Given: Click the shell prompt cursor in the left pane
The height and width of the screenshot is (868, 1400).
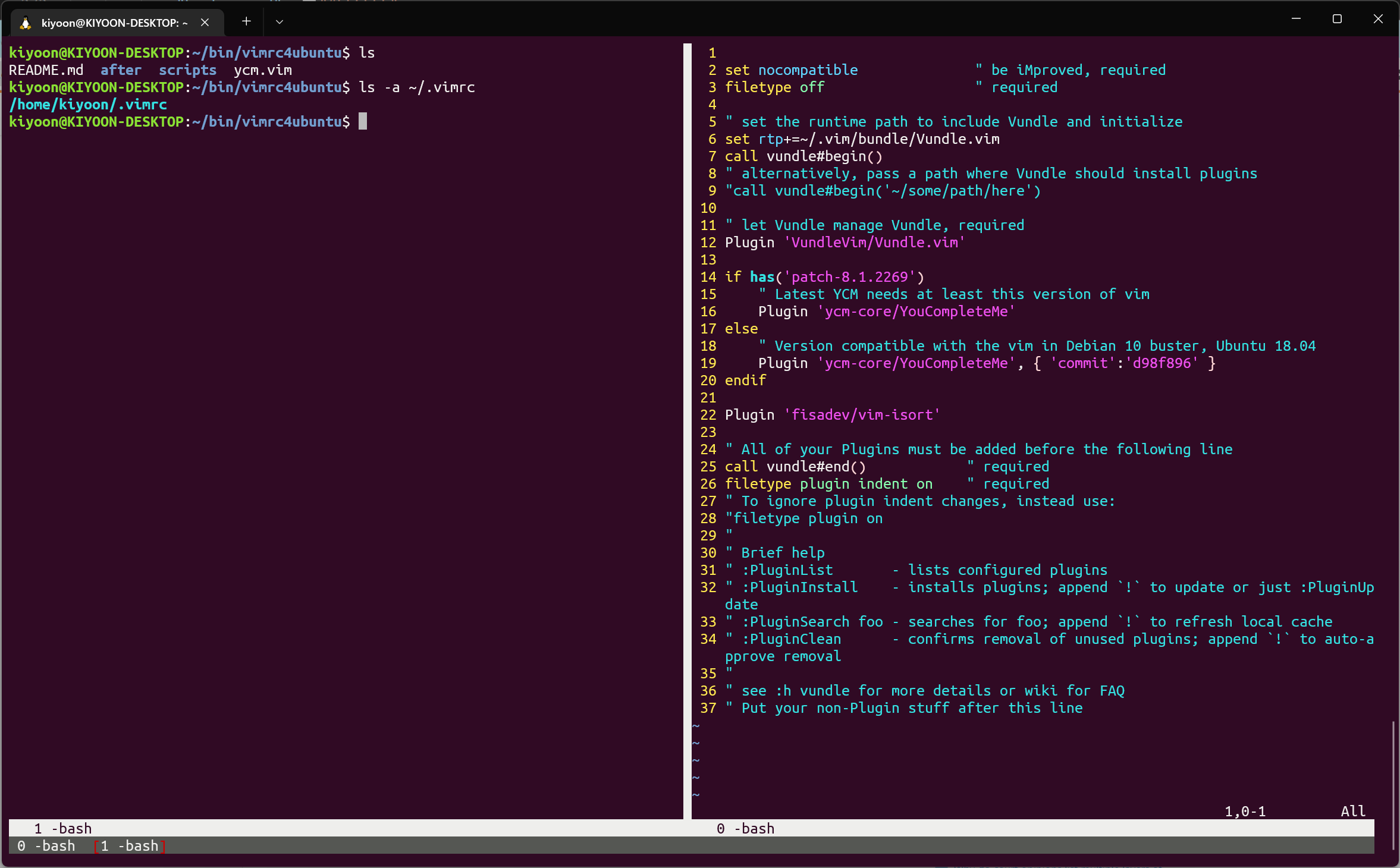Looking at the screenshot, I should (364, 121).
